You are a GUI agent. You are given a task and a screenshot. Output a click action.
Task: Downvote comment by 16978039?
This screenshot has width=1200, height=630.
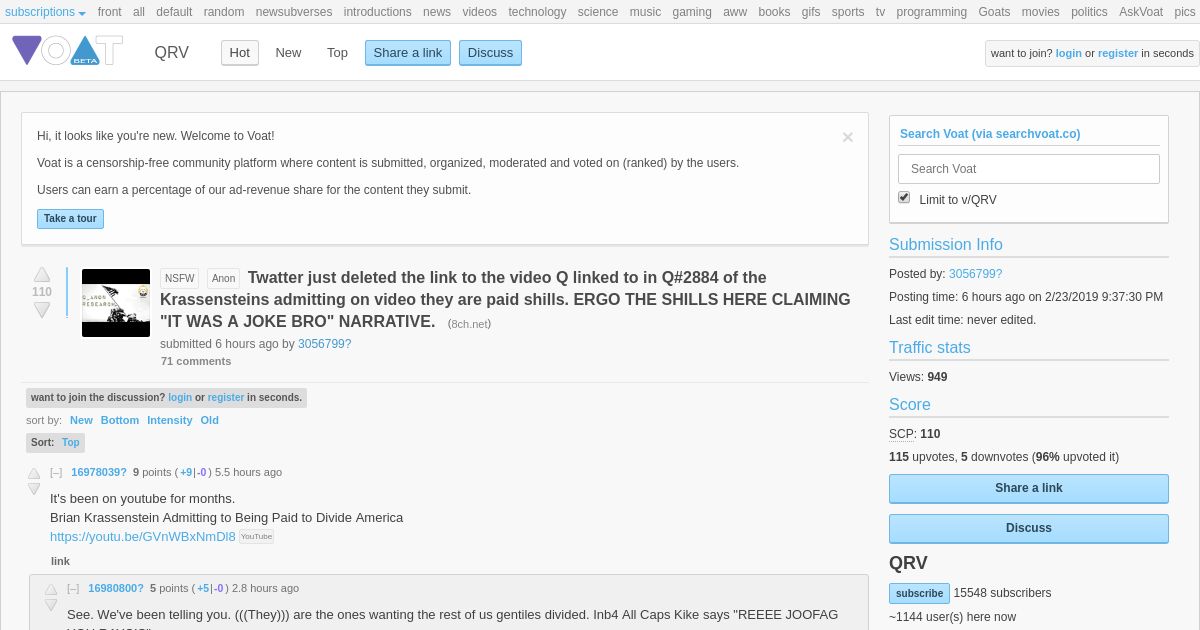click(x=34, y=489)
